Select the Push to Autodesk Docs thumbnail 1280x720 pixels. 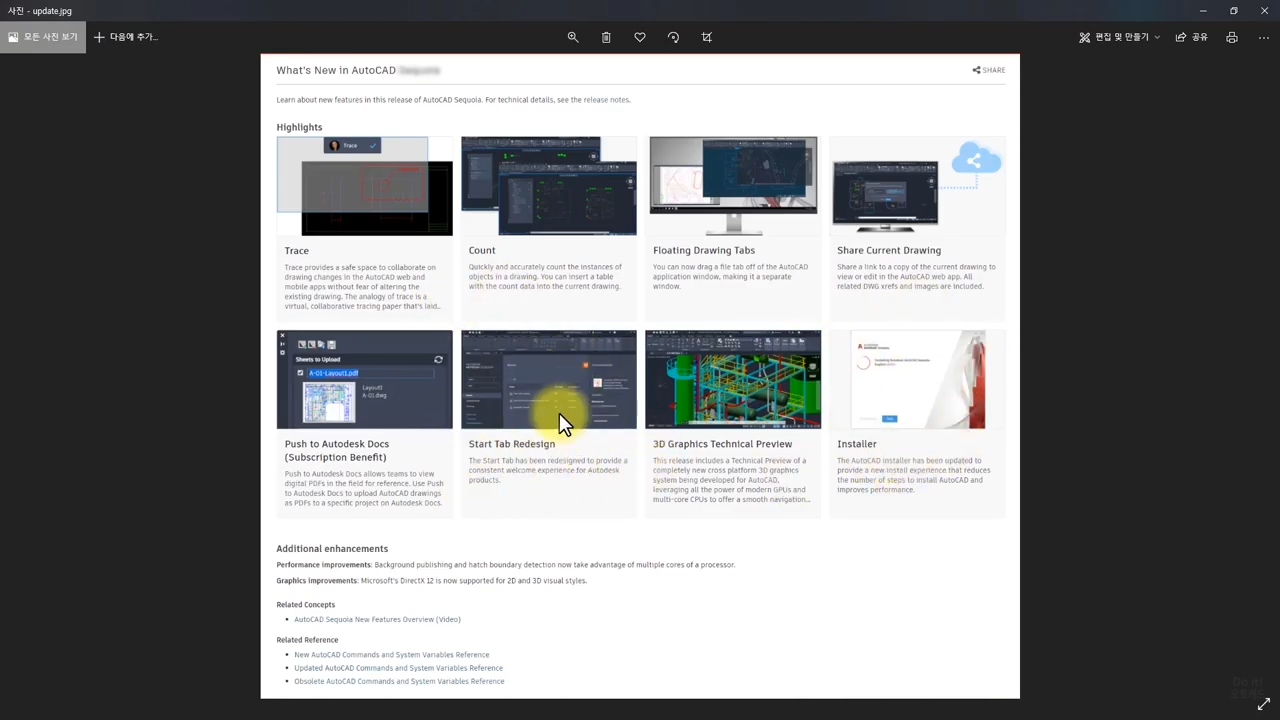tap(364, 379)
